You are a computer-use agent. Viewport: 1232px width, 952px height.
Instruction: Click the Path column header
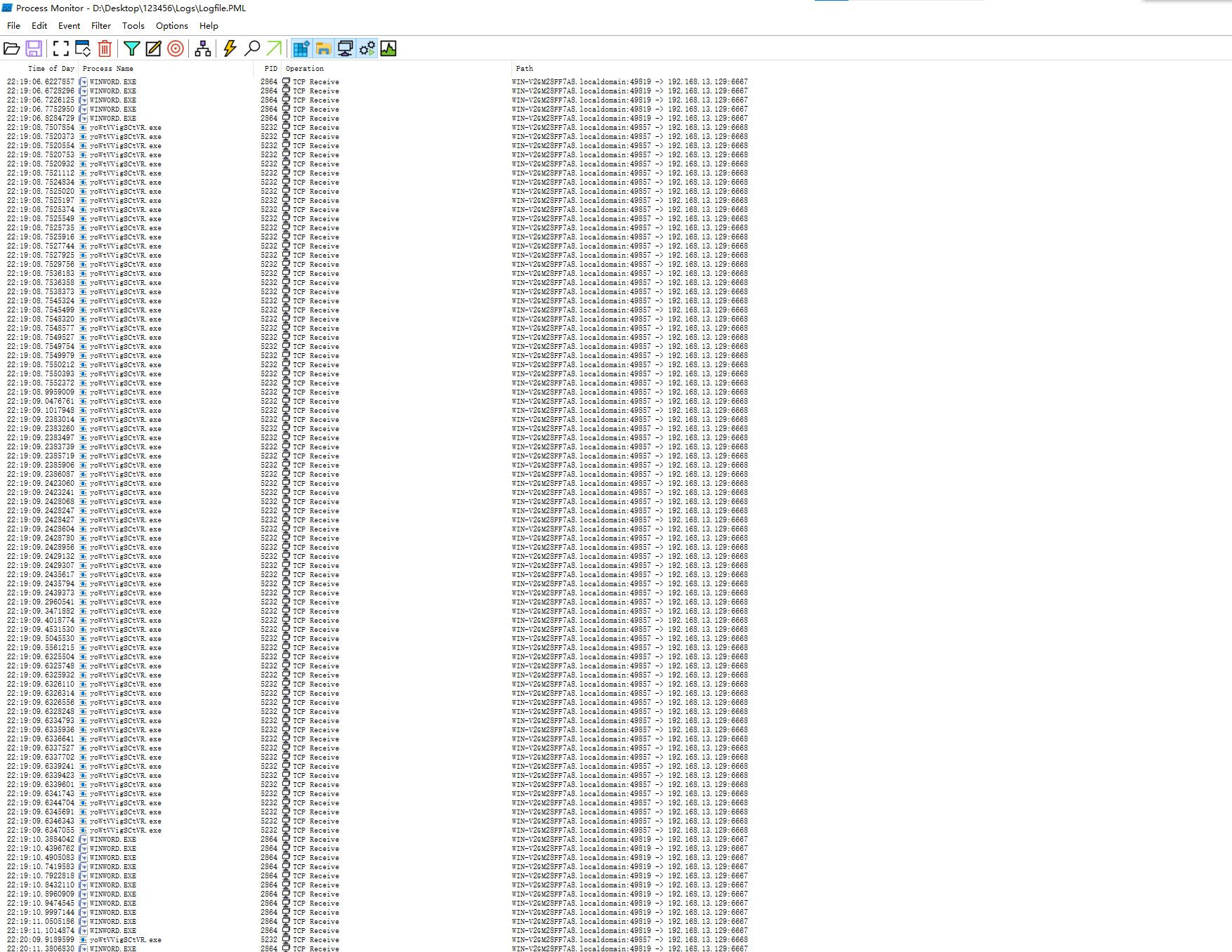(524, 69)
